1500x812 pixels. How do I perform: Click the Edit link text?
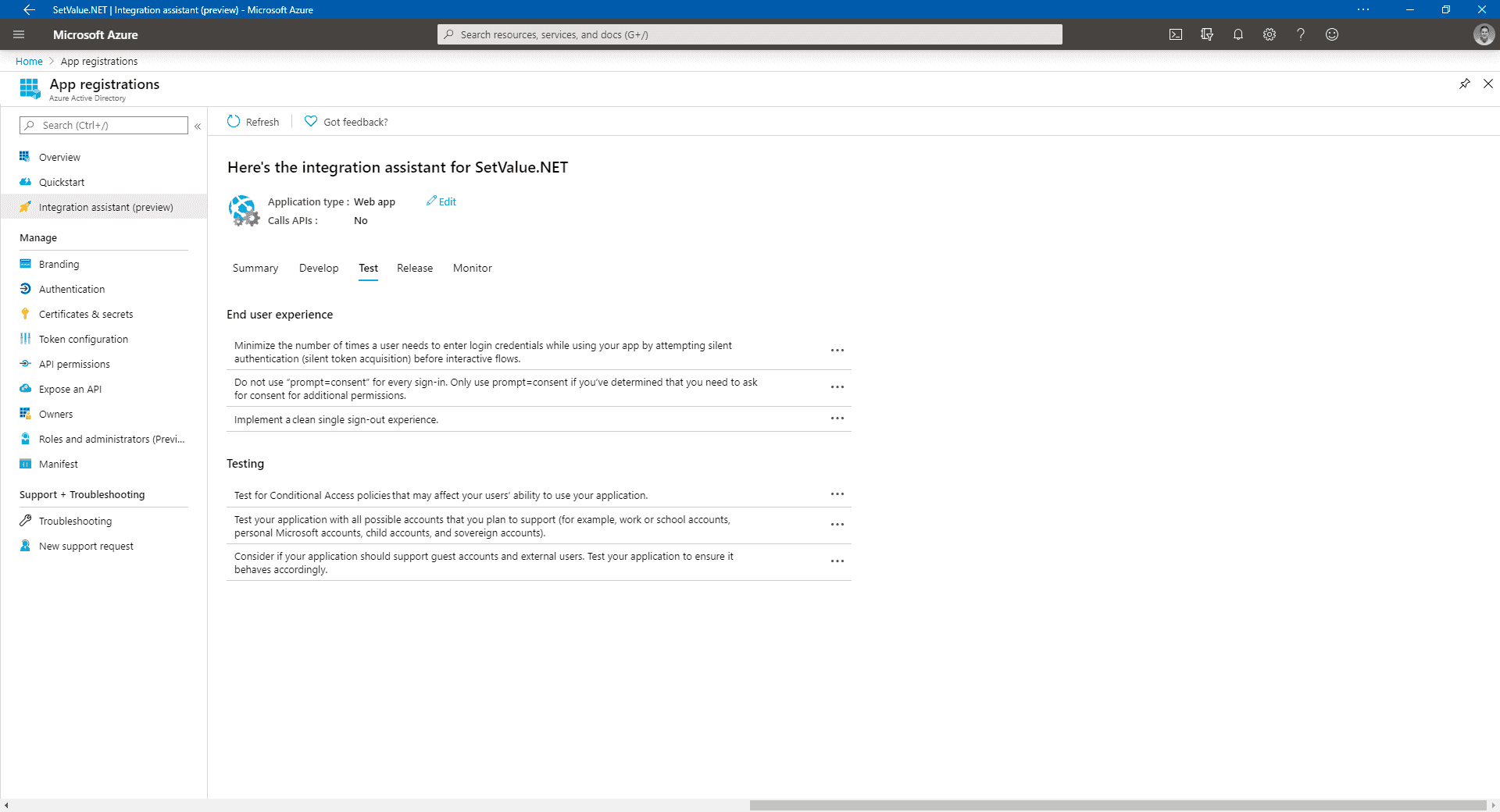[x=448, y=201]
